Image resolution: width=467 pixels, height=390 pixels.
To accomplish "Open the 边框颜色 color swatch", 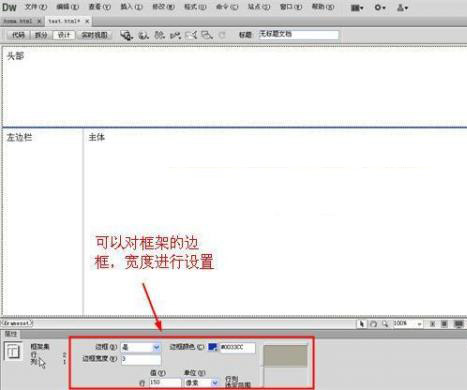I will click(213, 347).
